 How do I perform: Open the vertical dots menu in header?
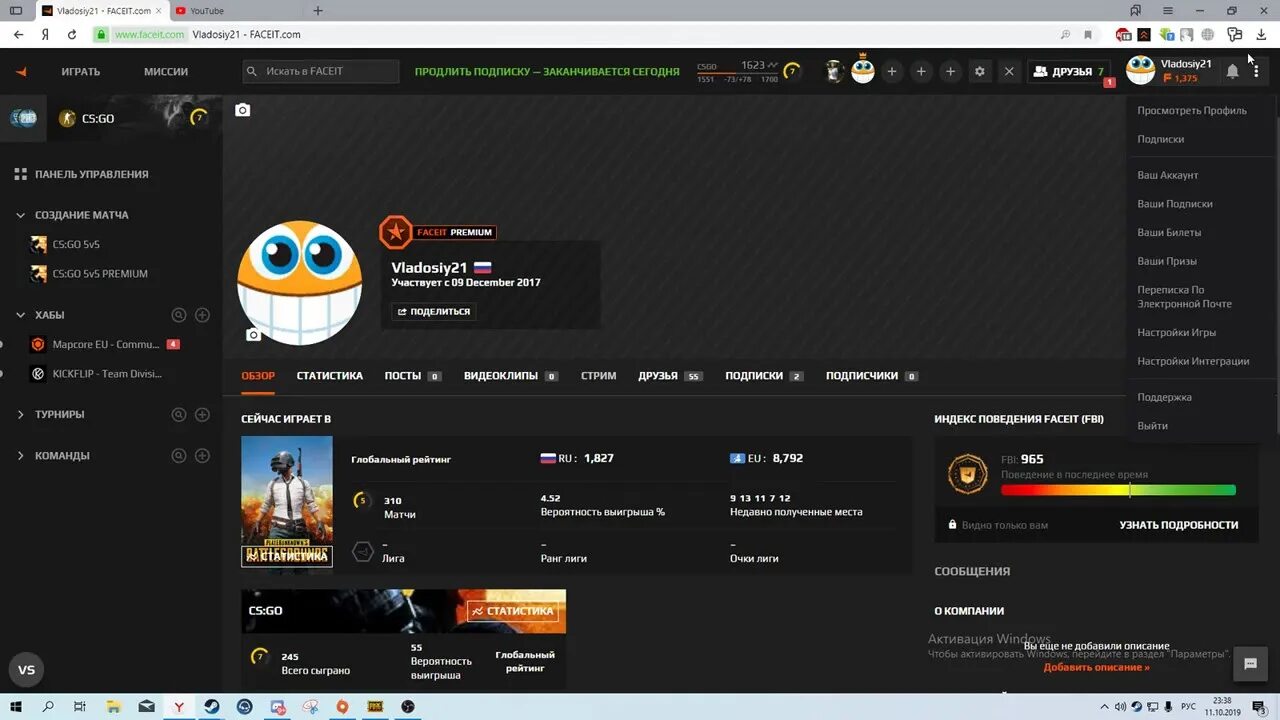click(x=1256, y=71)
